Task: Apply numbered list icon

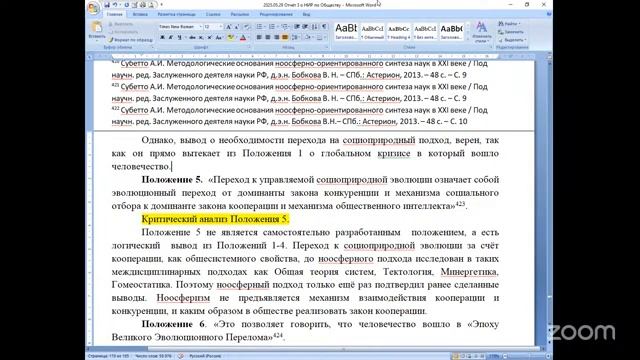Action: (272, 27)
